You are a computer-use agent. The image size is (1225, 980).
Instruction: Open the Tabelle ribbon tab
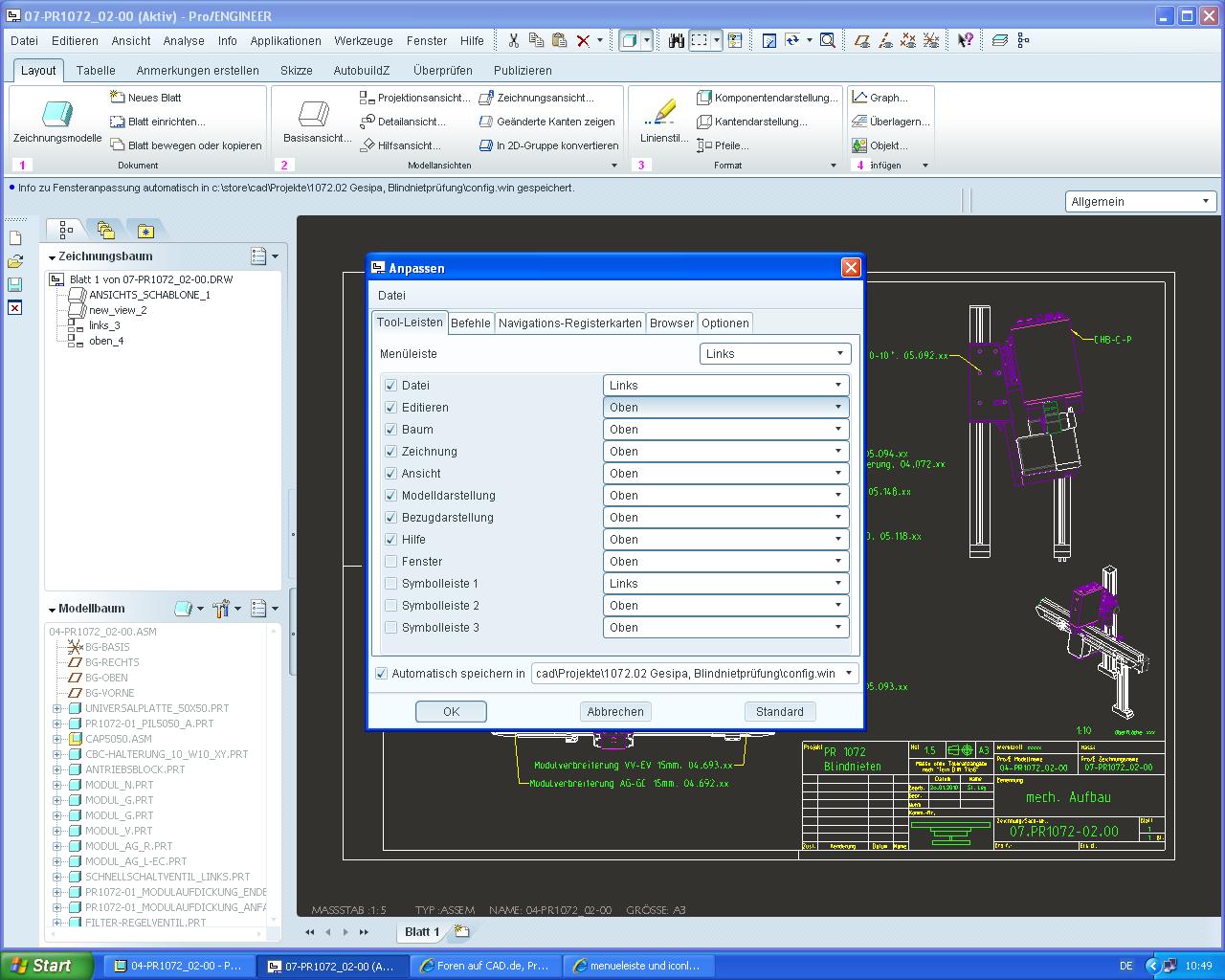pyautogui.click(x=96, y=70)
